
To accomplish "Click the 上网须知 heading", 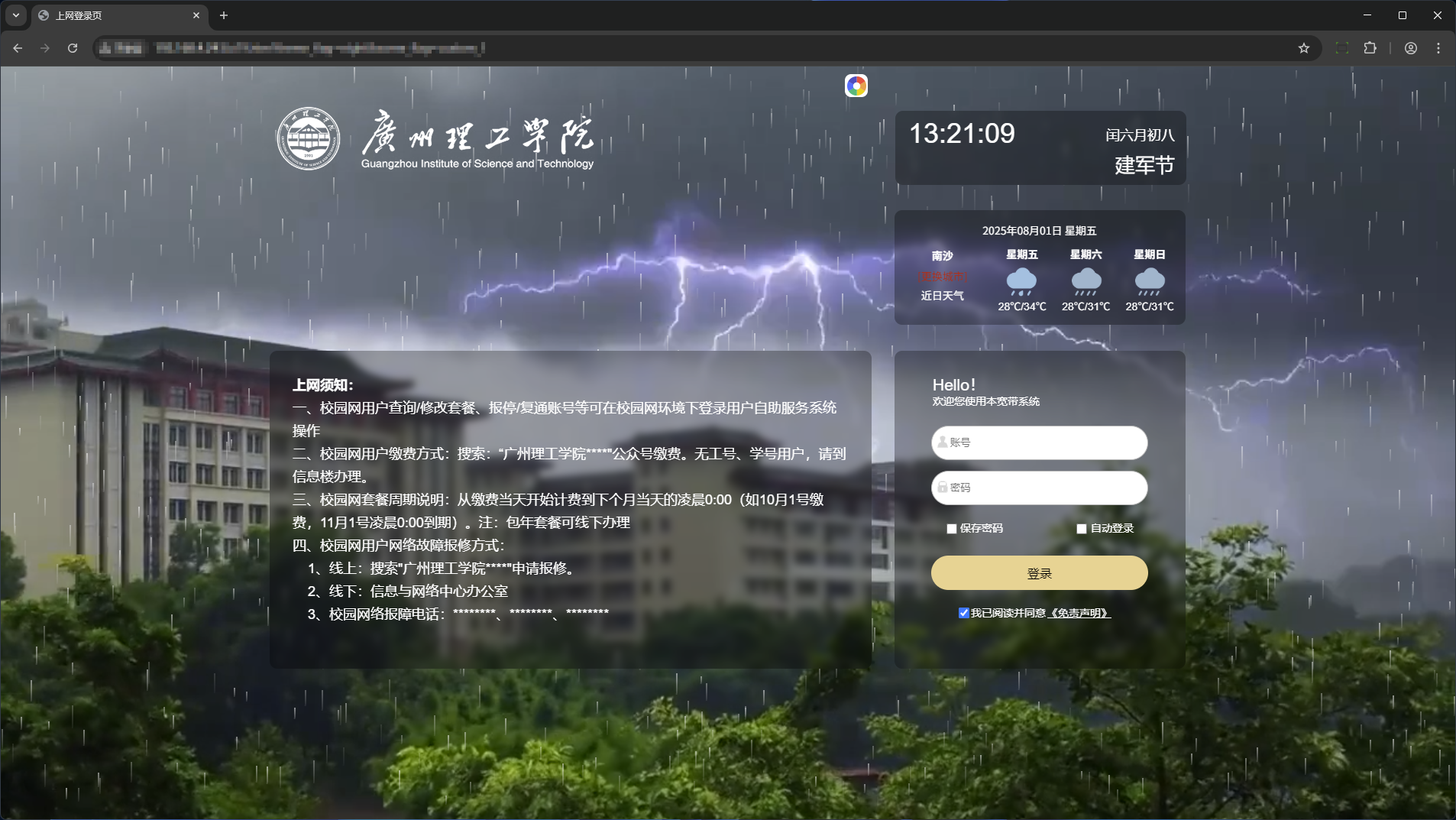I will [x=322, y=385].
